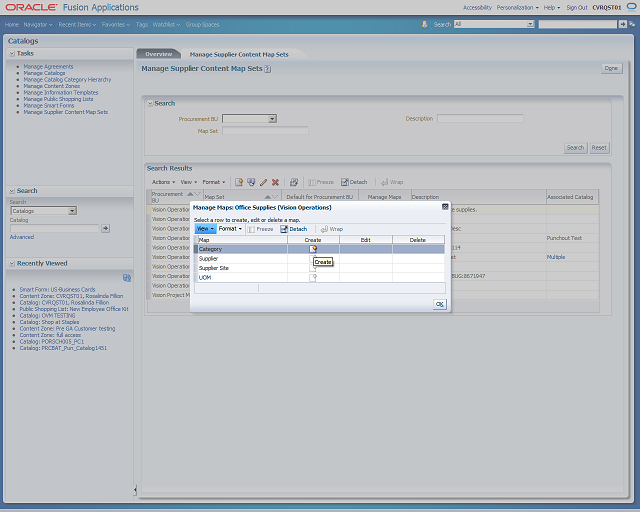The height and width of the screenshot is (512, 640).
Task: Click the global search text field
Action: [578, 24]
